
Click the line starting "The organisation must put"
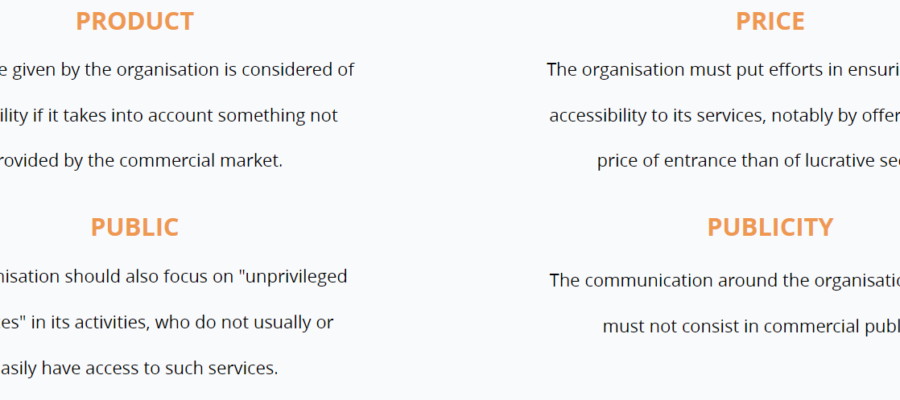tap(722, 70)
